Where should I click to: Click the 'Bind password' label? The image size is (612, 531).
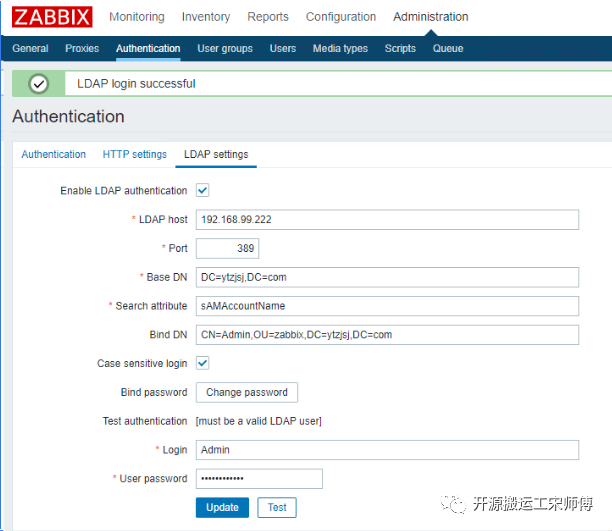[x=154, y=392]
